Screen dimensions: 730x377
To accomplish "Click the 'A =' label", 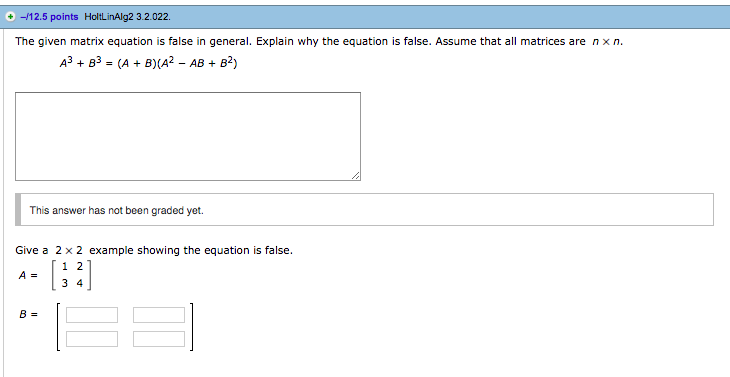I will (28, 276).
